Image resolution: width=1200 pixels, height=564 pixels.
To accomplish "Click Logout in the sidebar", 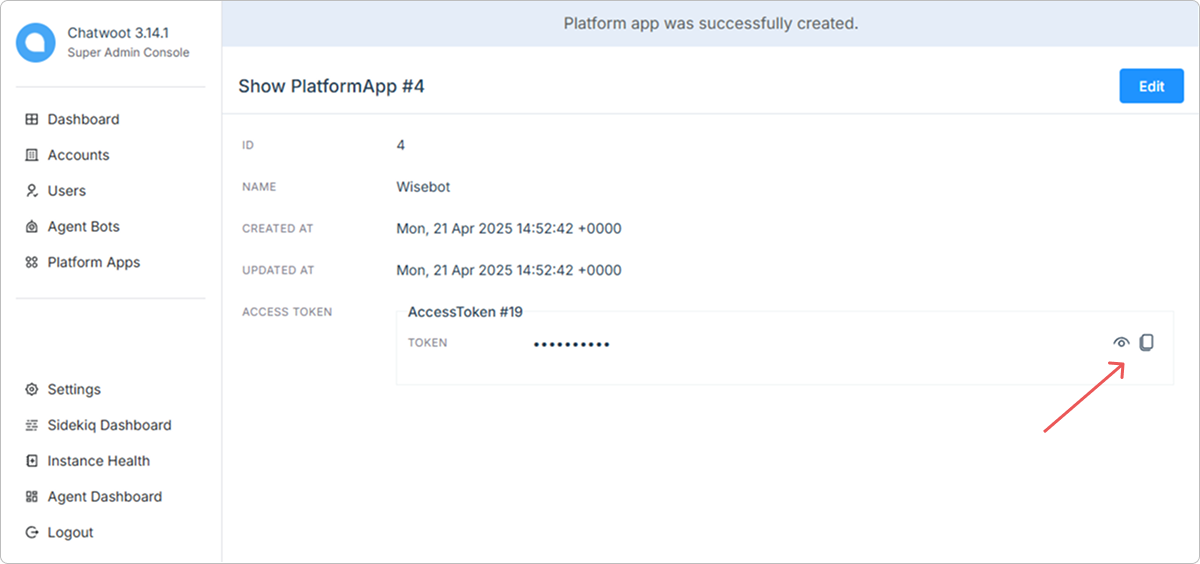I will pos(70,533).
